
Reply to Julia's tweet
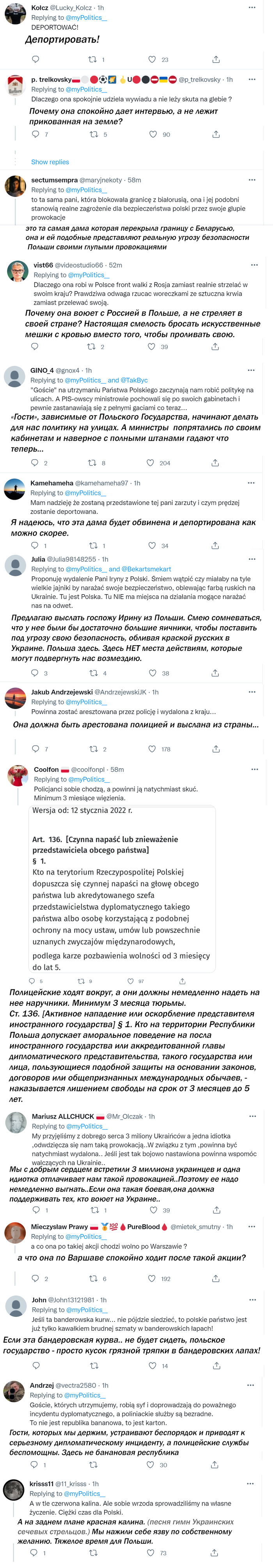35,673
